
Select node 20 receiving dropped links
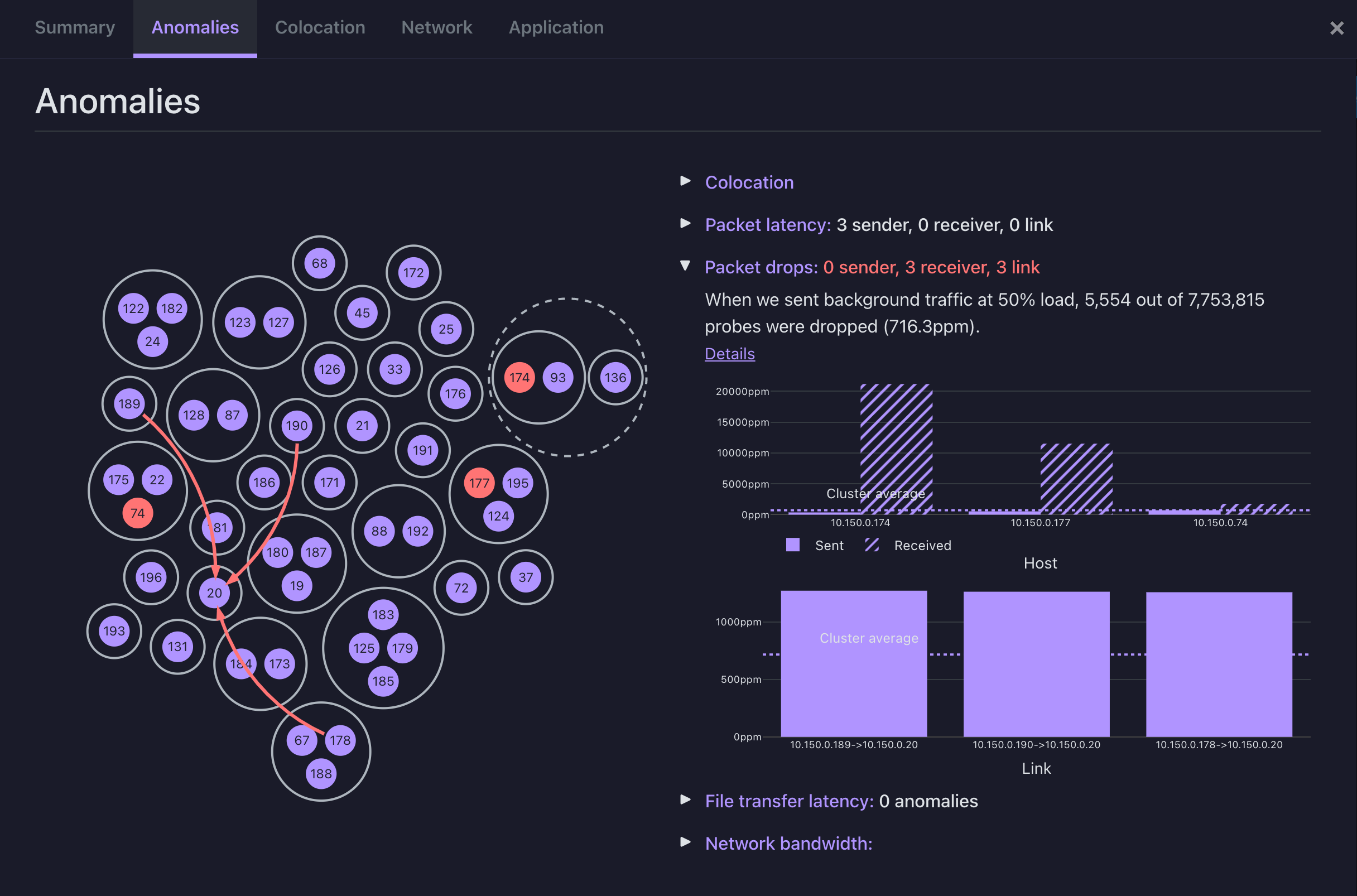coord(214,593)
